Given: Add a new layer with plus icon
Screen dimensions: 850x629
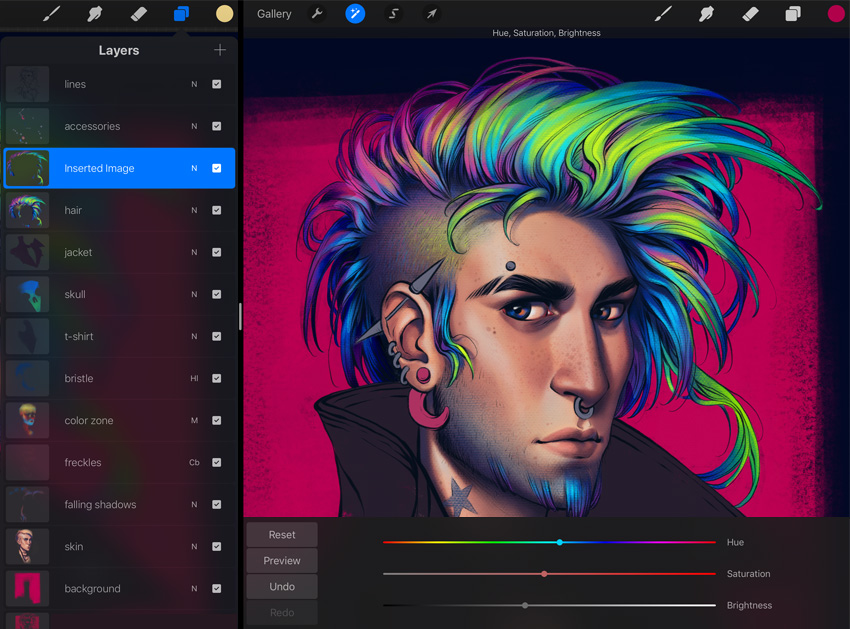Looking at the screenshot, I should pos(220,50).
